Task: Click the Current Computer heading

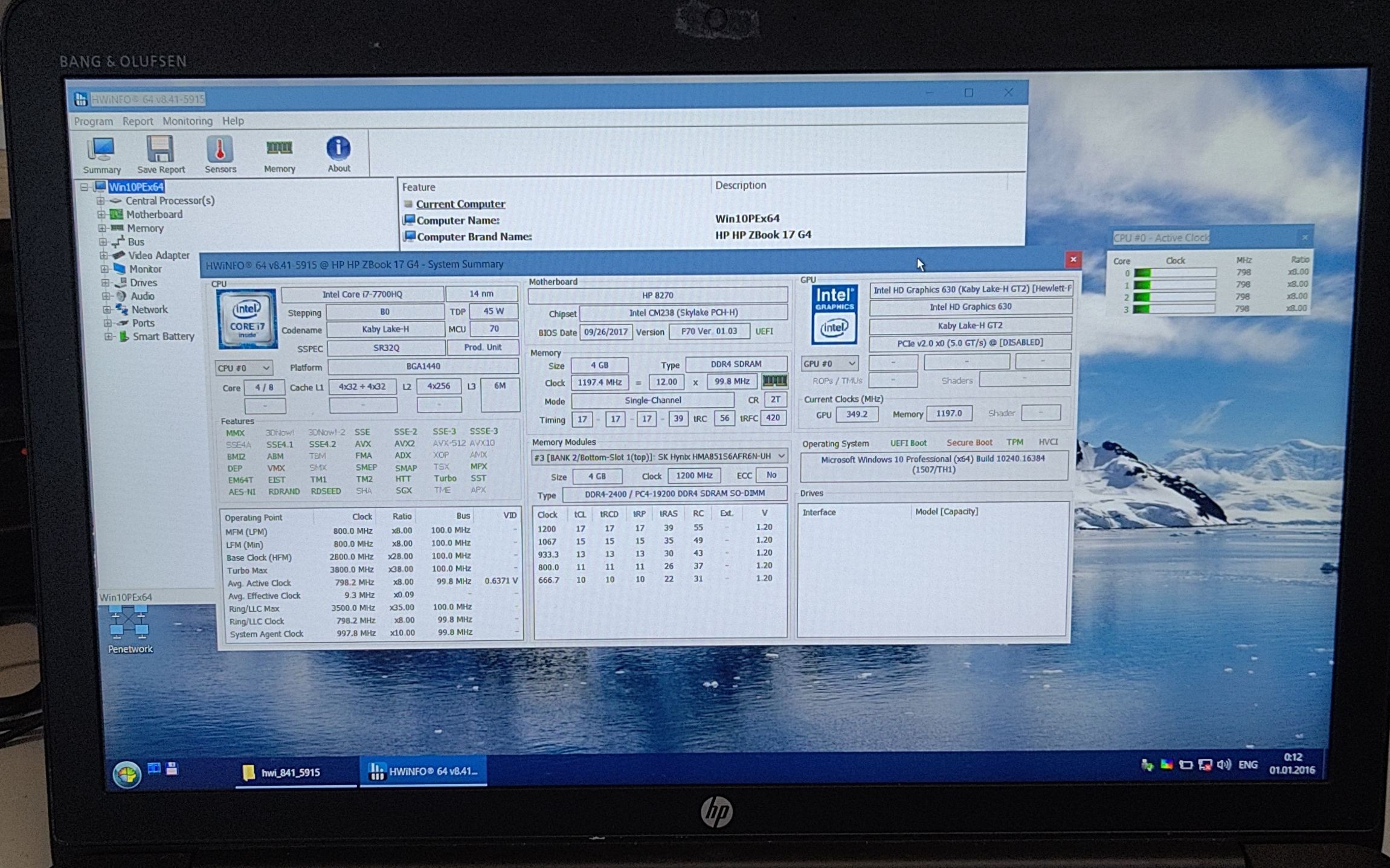Action: pyautogui.click(x=460, y=204)
